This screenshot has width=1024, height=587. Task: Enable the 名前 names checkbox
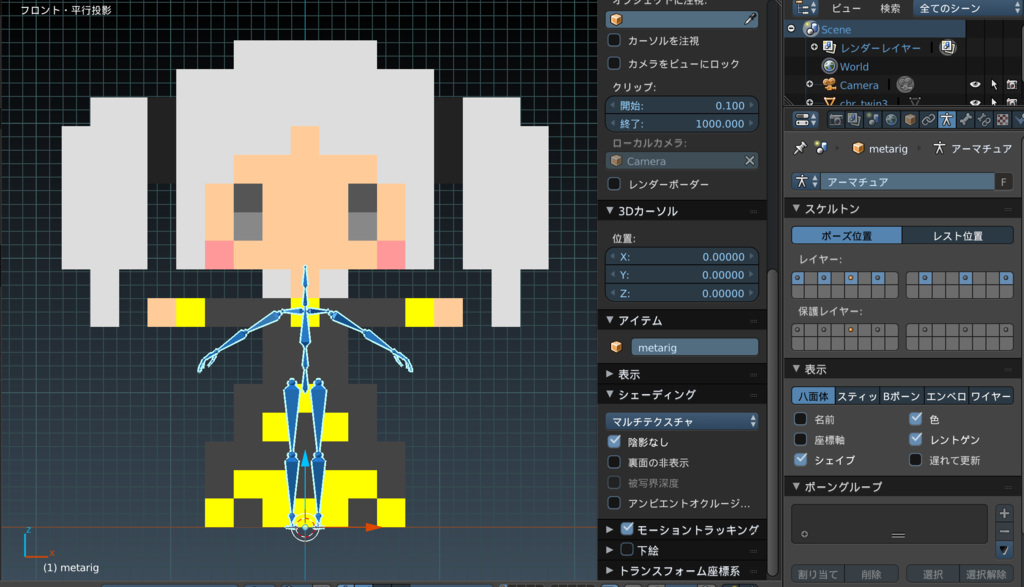(801, 419)
